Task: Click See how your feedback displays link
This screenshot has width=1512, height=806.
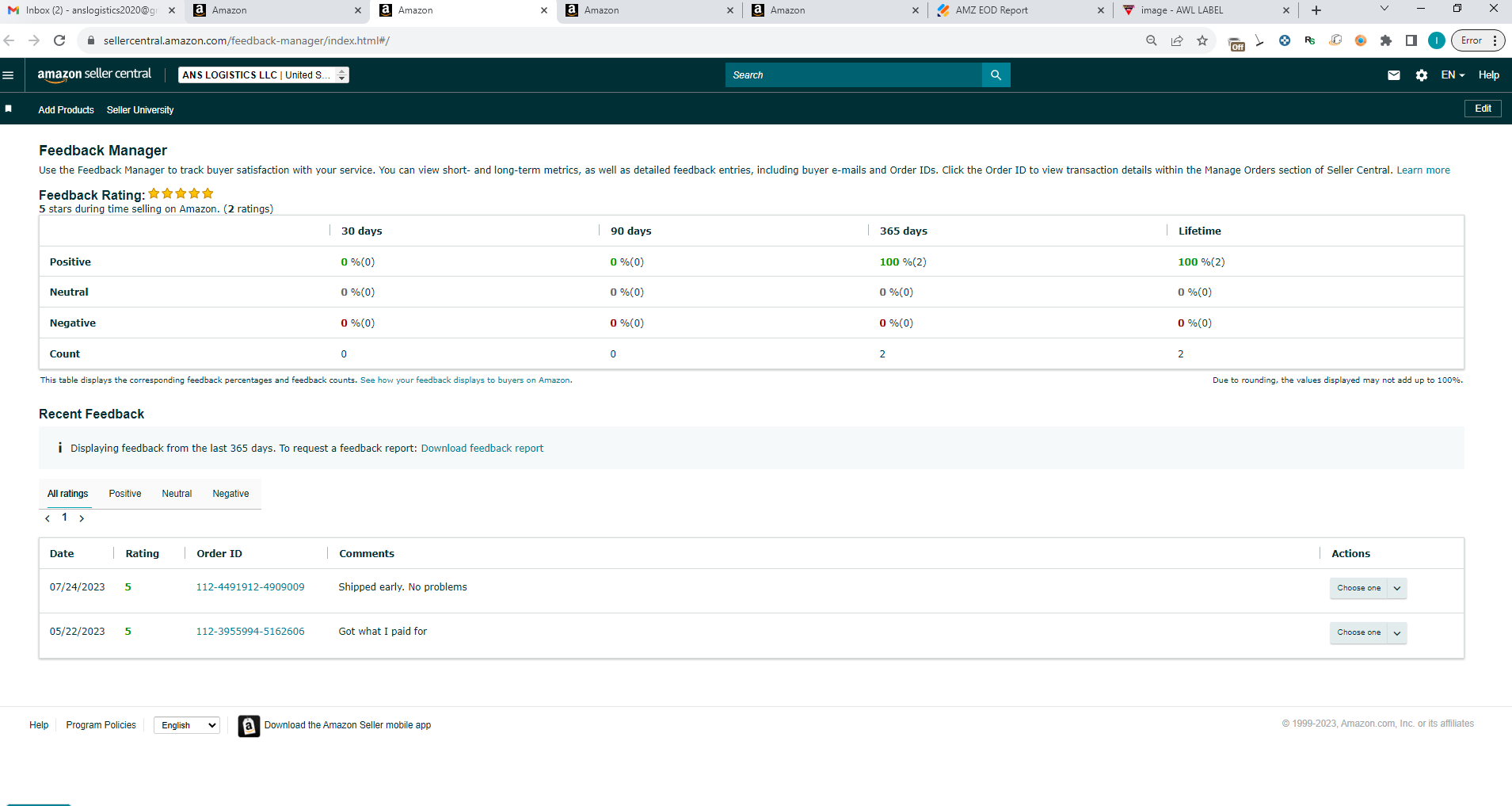Action: pyautogui.click(x=465, y=380)
